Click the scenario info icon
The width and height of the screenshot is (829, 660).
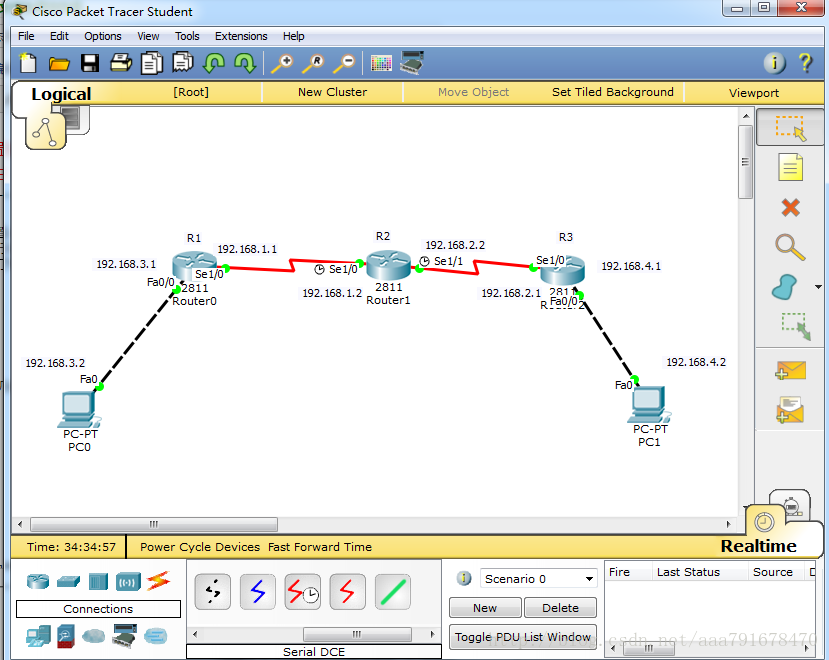[464, 578]
